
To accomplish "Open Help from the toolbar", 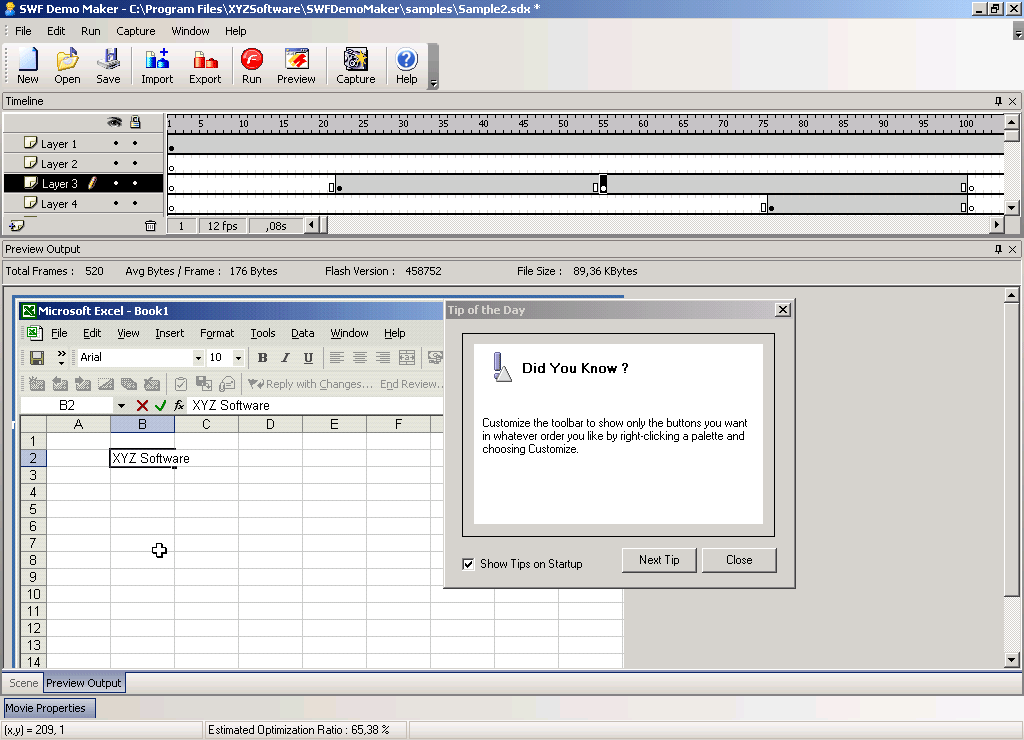I will pyautogui.click(x=406, y=65).
